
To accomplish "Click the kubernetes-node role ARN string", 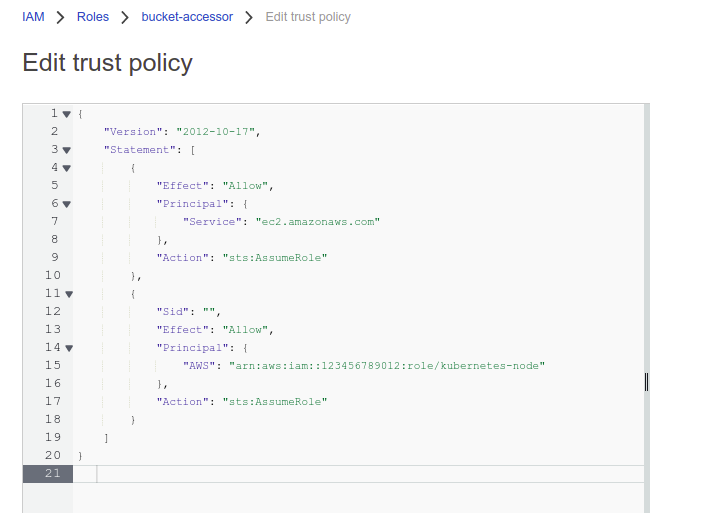I will pyautogui.click(x=387, y=366).
